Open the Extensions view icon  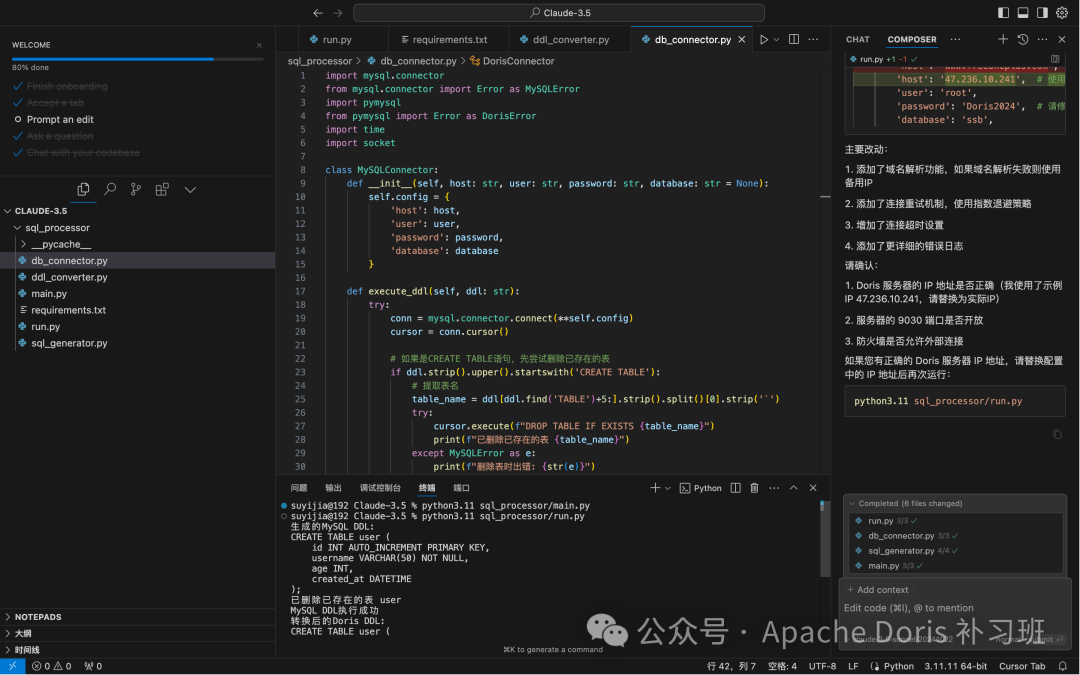pyautogui.click(x=162, y=189)
